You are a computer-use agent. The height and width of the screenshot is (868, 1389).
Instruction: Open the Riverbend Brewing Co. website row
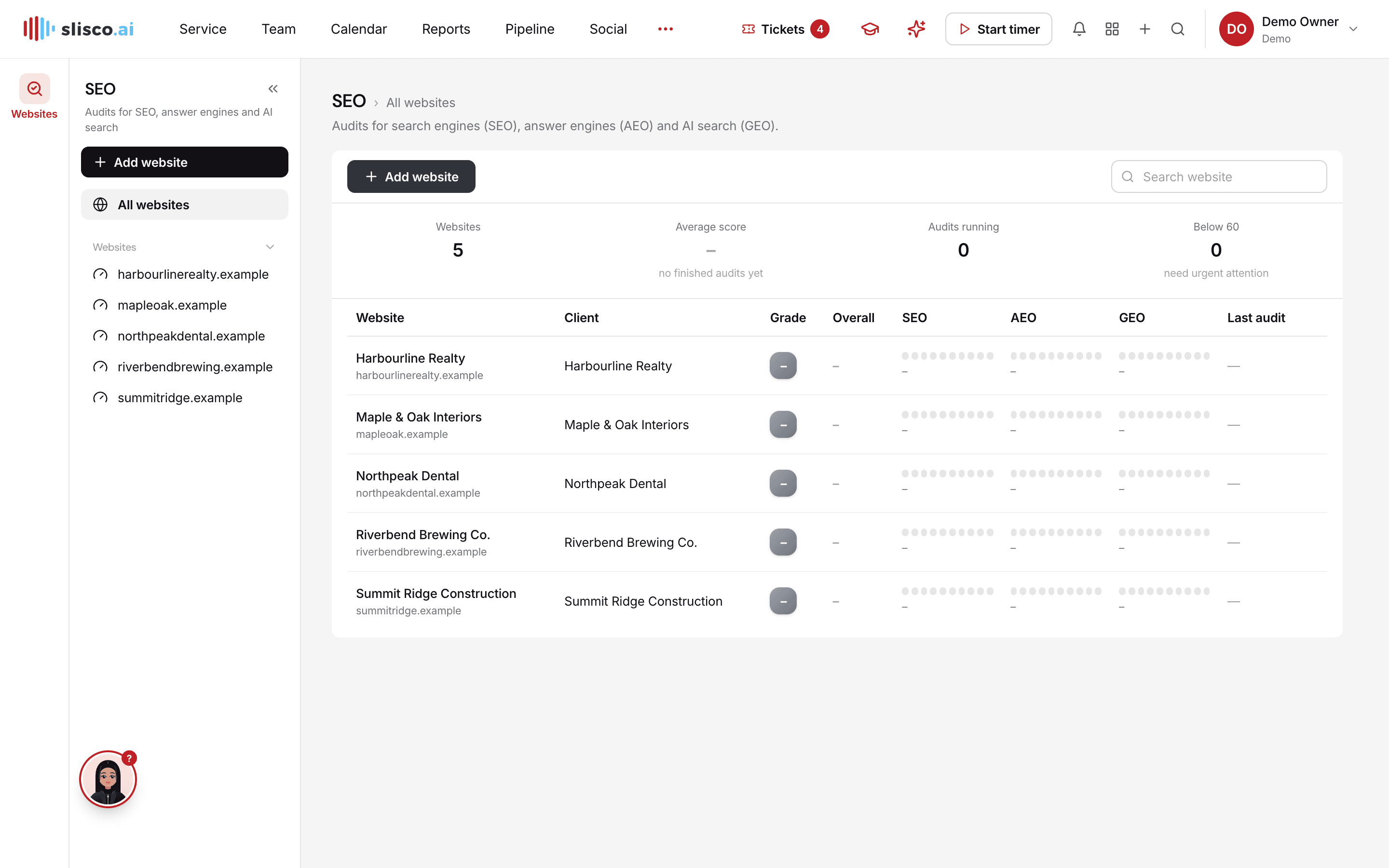point(837,542)
